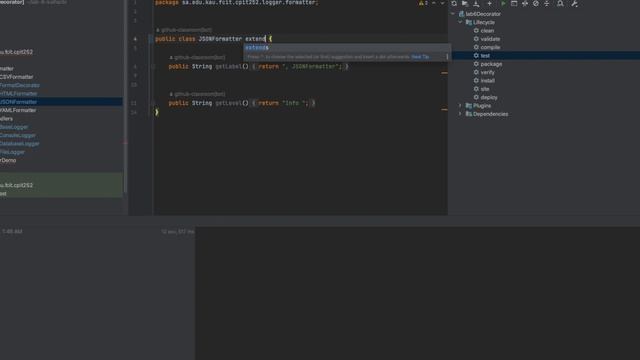Click the "Info " string literal

[x=295, y=103]
